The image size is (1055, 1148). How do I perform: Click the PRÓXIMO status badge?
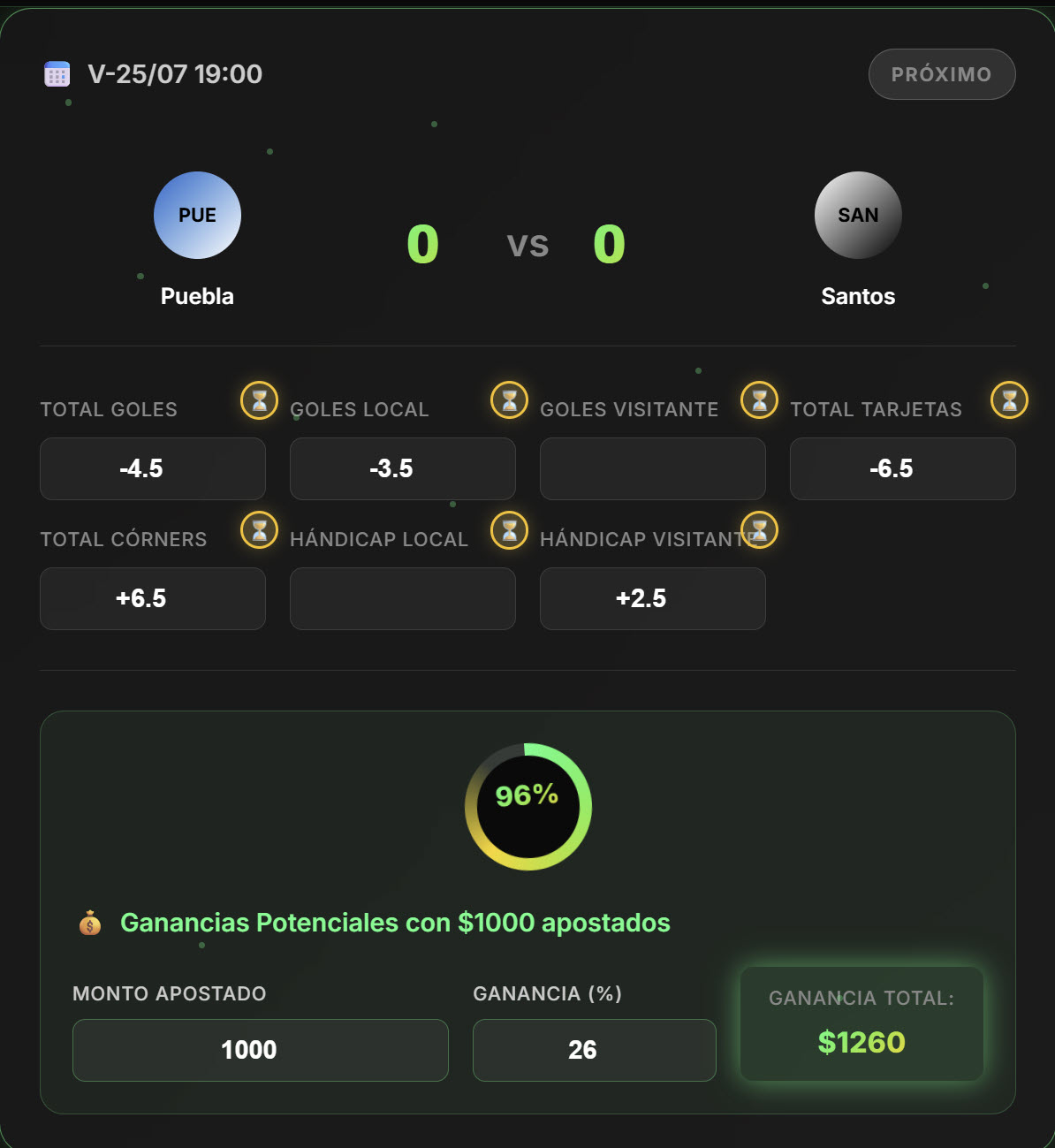pos(942,74)
